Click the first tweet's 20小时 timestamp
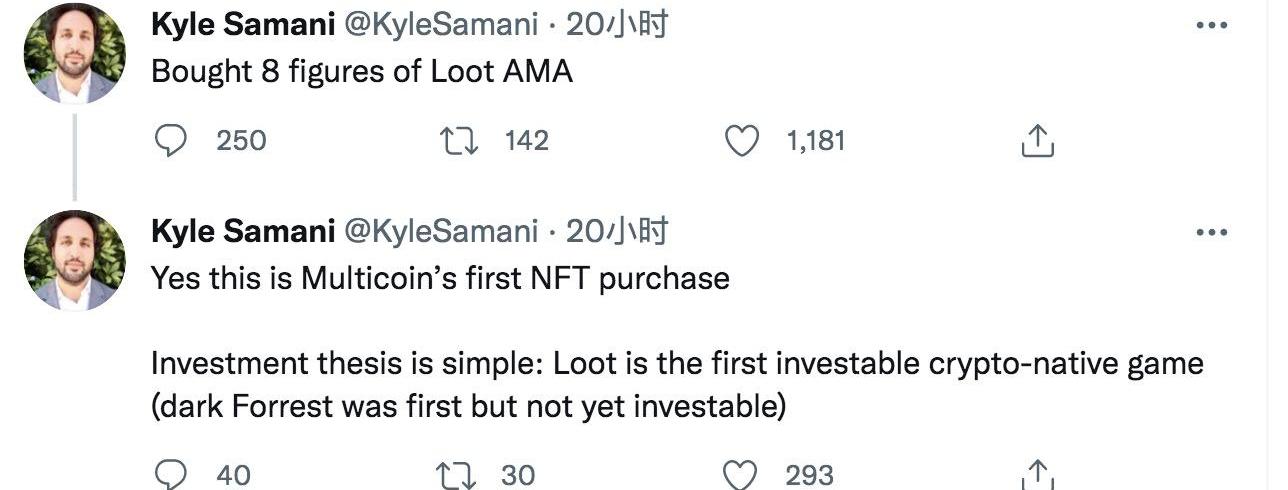 (x=616, y=25)
